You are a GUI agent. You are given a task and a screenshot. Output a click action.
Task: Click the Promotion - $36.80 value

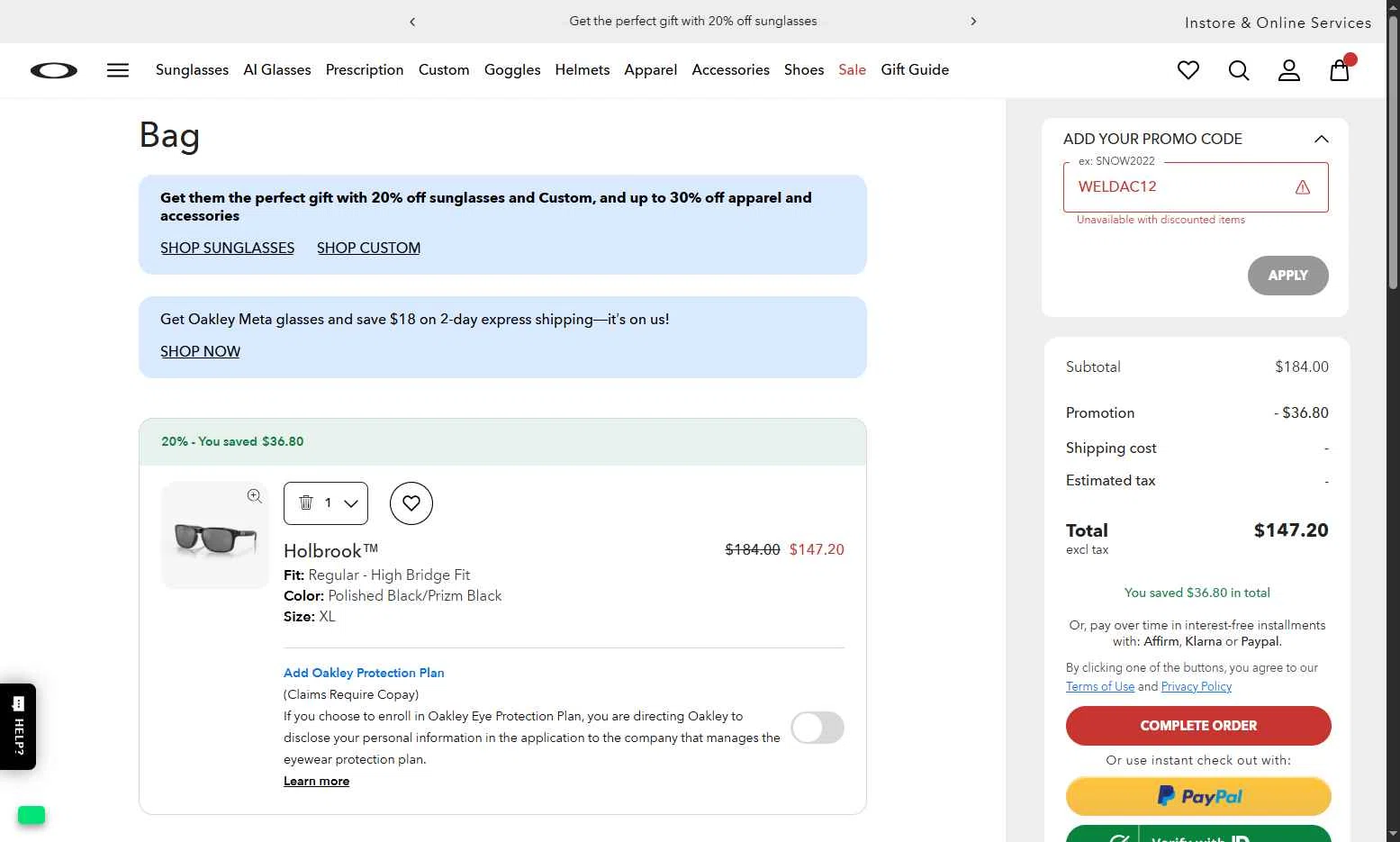click(x=1301, y=412)
